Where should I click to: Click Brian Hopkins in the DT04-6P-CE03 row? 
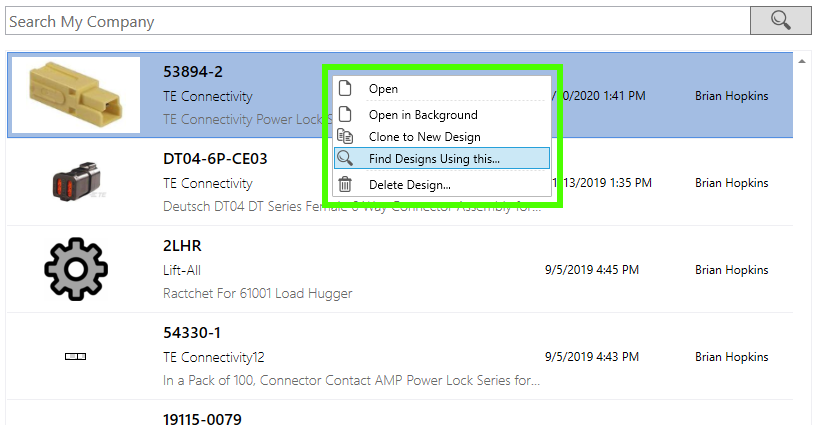click(731, 183)
